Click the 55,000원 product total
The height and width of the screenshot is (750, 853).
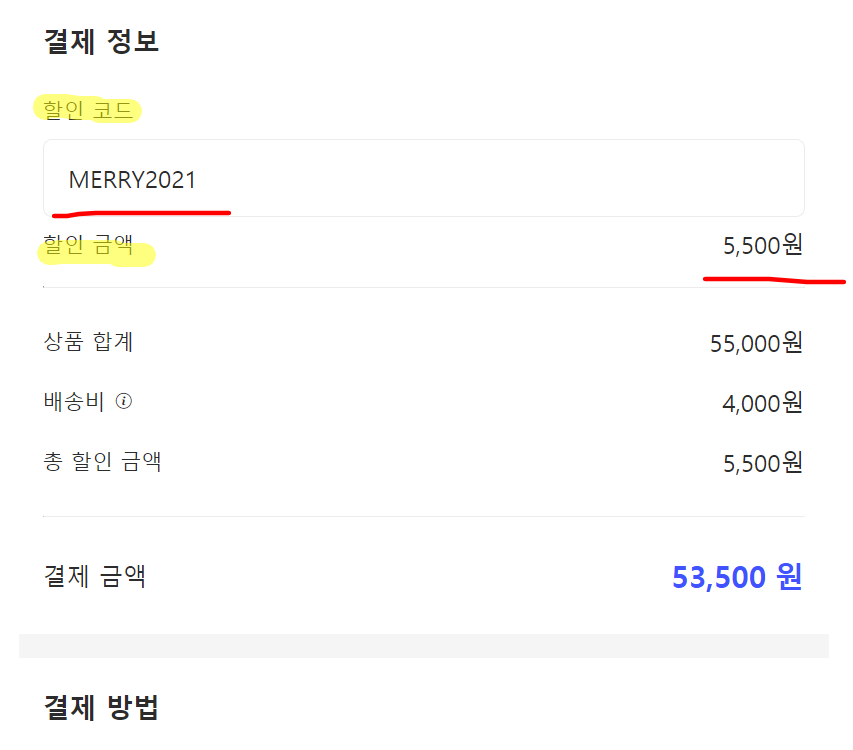point(756,343)
